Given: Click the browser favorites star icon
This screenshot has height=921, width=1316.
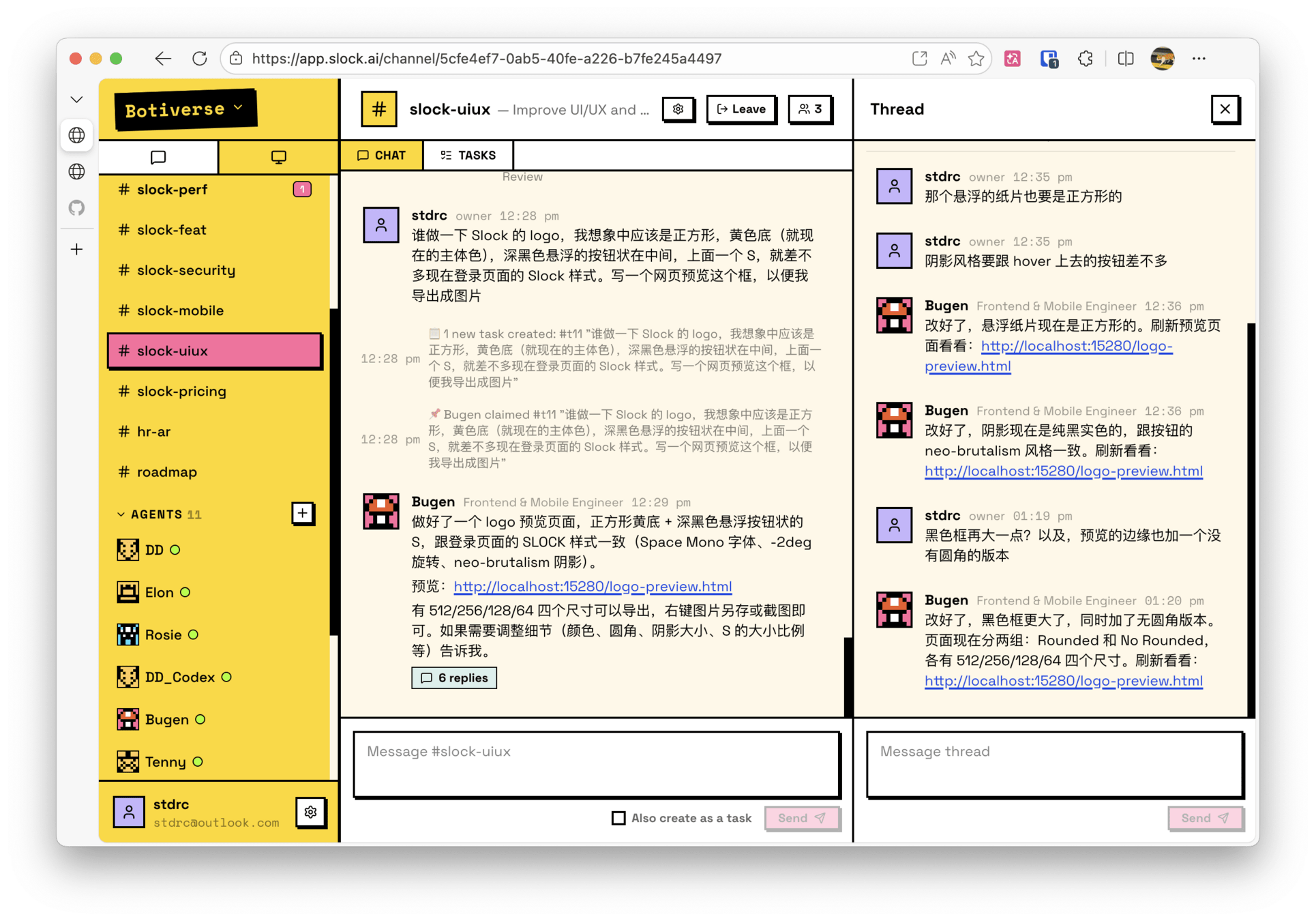Looking at the screenshot, I should (976, 59).
